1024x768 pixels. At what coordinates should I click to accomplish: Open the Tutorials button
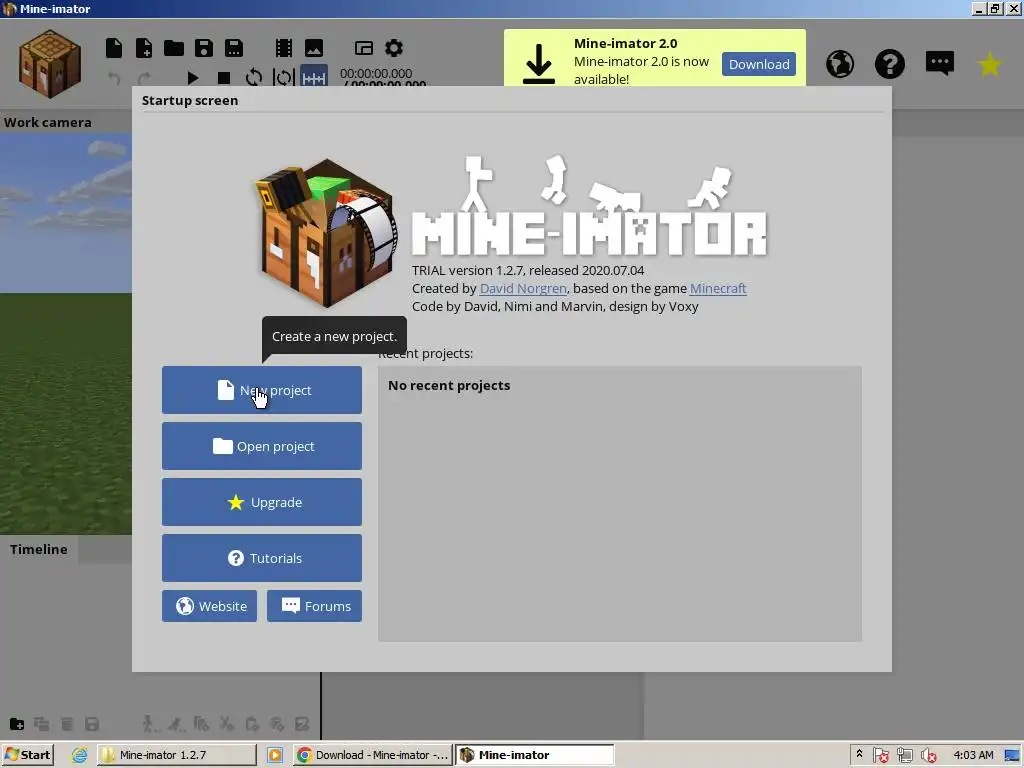(262, 558)
